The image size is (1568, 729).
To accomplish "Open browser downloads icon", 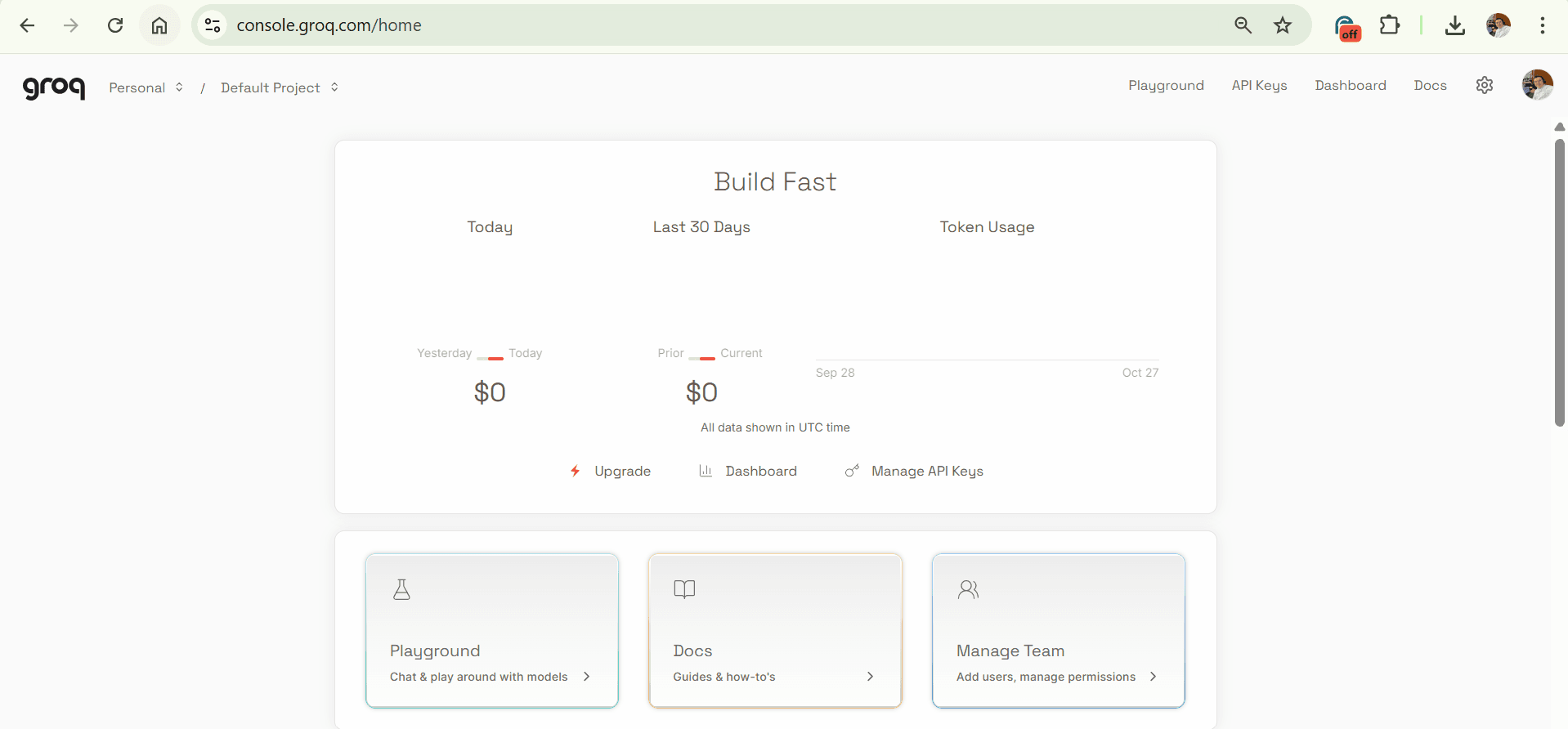I will point(1454,25).
